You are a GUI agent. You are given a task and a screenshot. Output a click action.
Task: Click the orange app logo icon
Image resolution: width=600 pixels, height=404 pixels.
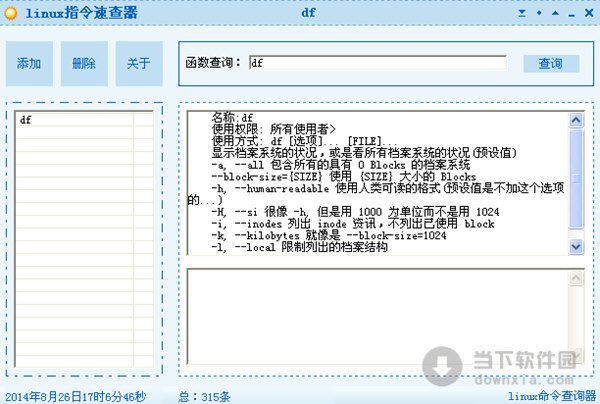pyautogui.click(x=11, y=13)
